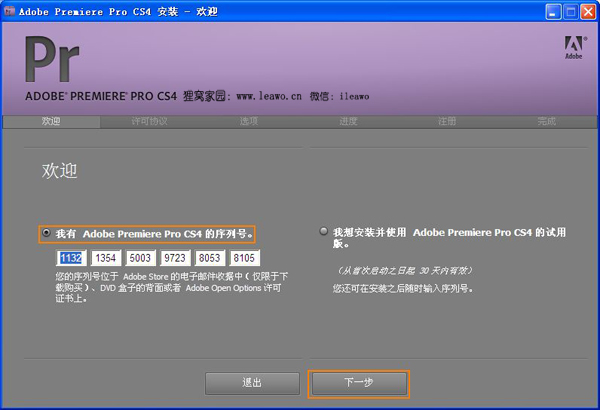Image resolution: width=600 pixels, height=410 pixels.
Task: Click the 退出 (Exit) button
Action: (x=252, y=383)
